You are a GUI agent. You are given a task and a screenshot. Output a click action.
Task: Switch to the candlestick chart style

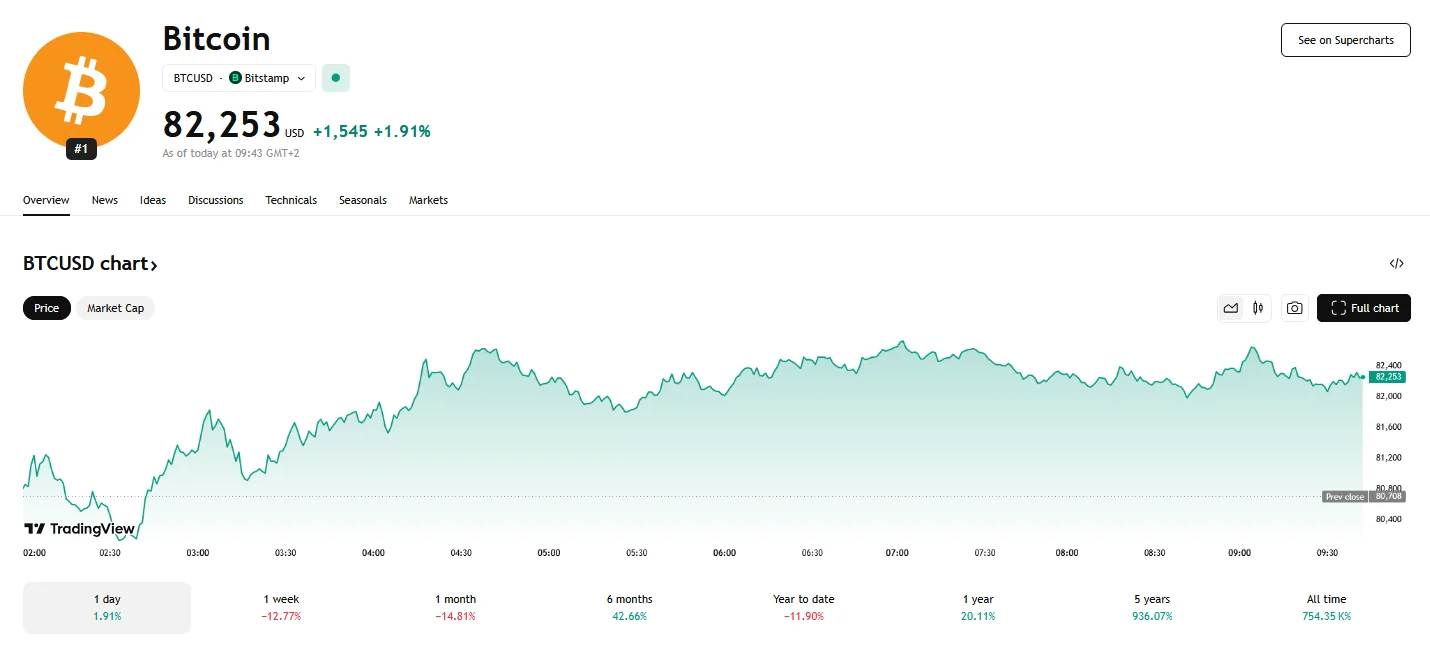point(1257,308)
